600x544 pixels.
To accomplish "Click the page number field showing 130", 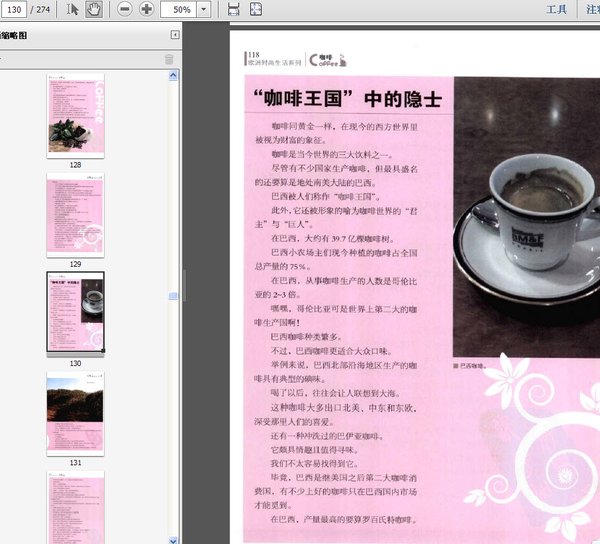I will (20, 9).
